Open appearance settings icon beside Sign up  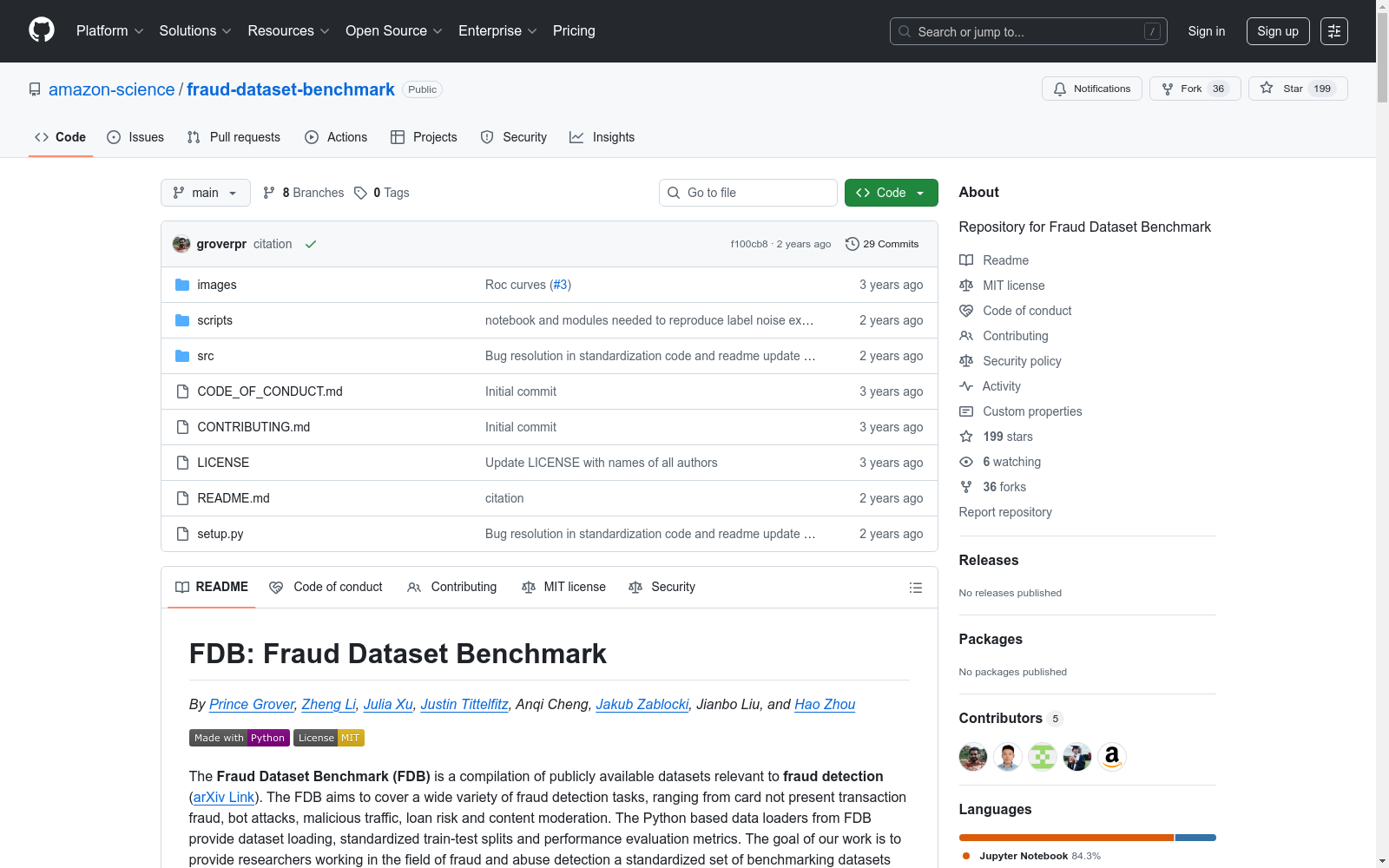[1334, 31]
